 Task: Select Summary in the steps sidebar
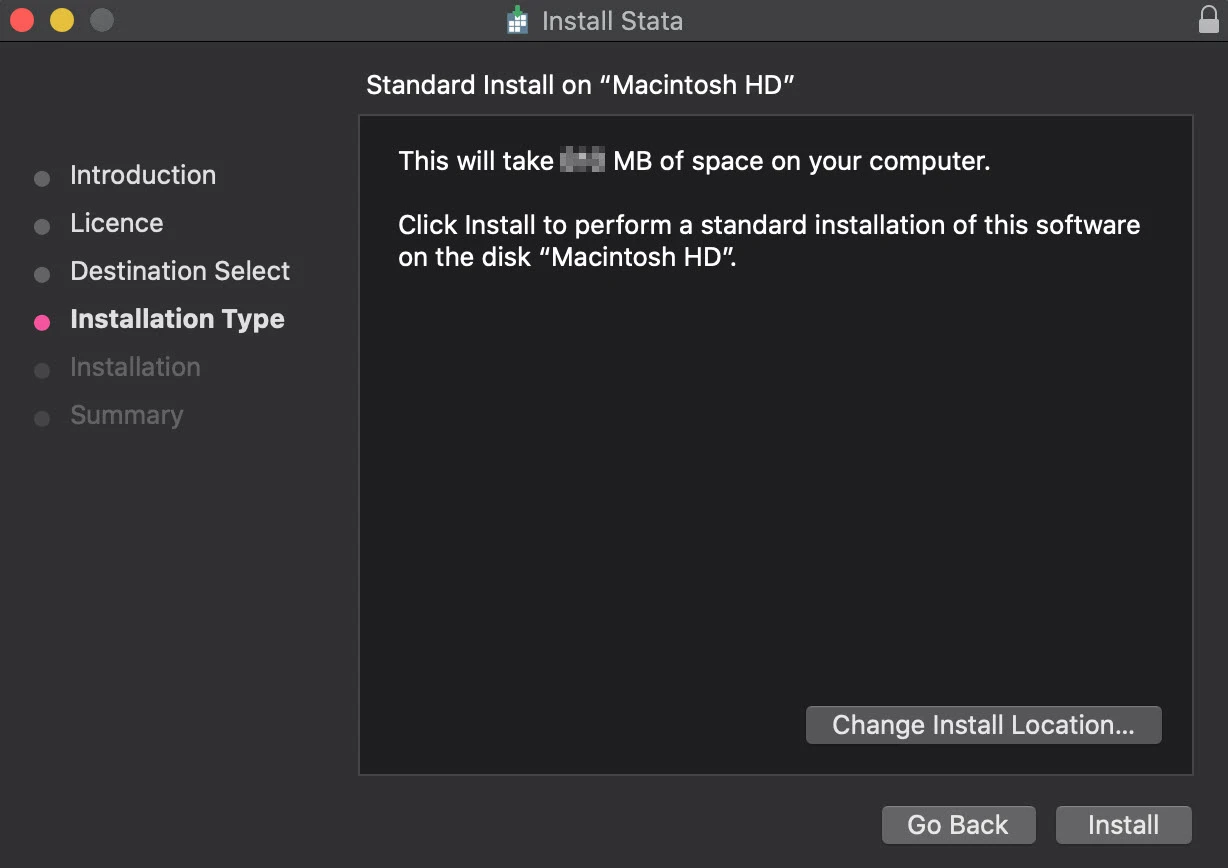click(127, 415)
